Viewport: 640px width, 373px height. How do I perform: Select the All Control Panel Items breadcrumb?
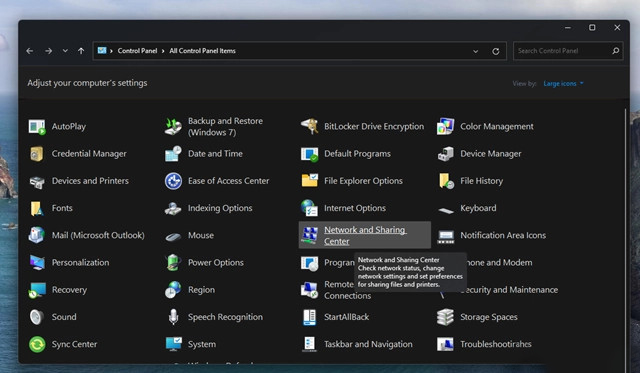(202, 51)
